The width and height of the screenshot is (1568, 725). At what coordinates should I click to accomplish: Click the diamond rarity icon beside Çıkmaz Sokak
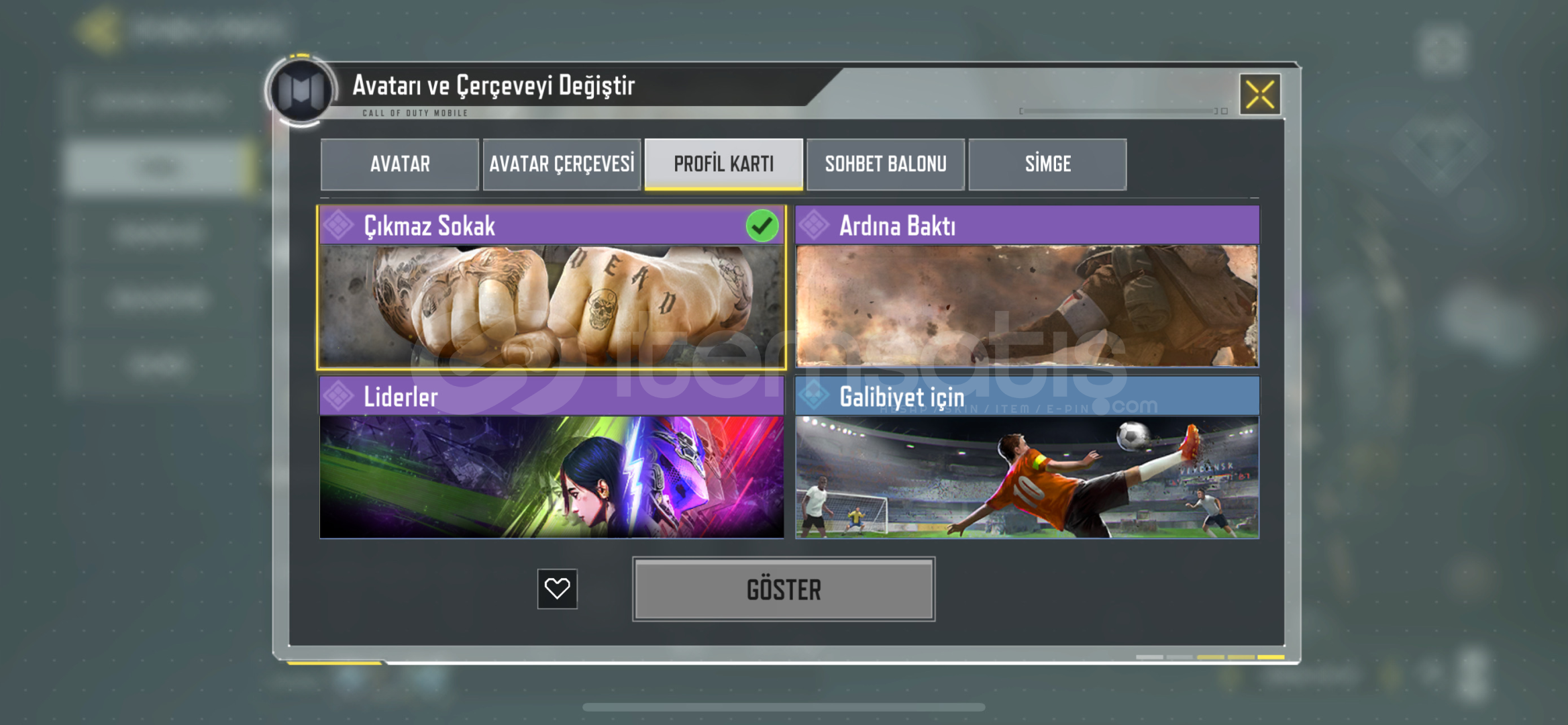339,226
